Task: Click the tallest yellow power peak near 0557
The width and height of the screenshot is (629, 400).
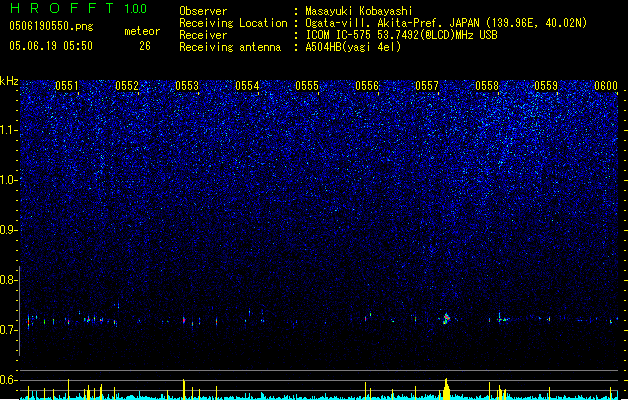Action: [x=446, y=388]
